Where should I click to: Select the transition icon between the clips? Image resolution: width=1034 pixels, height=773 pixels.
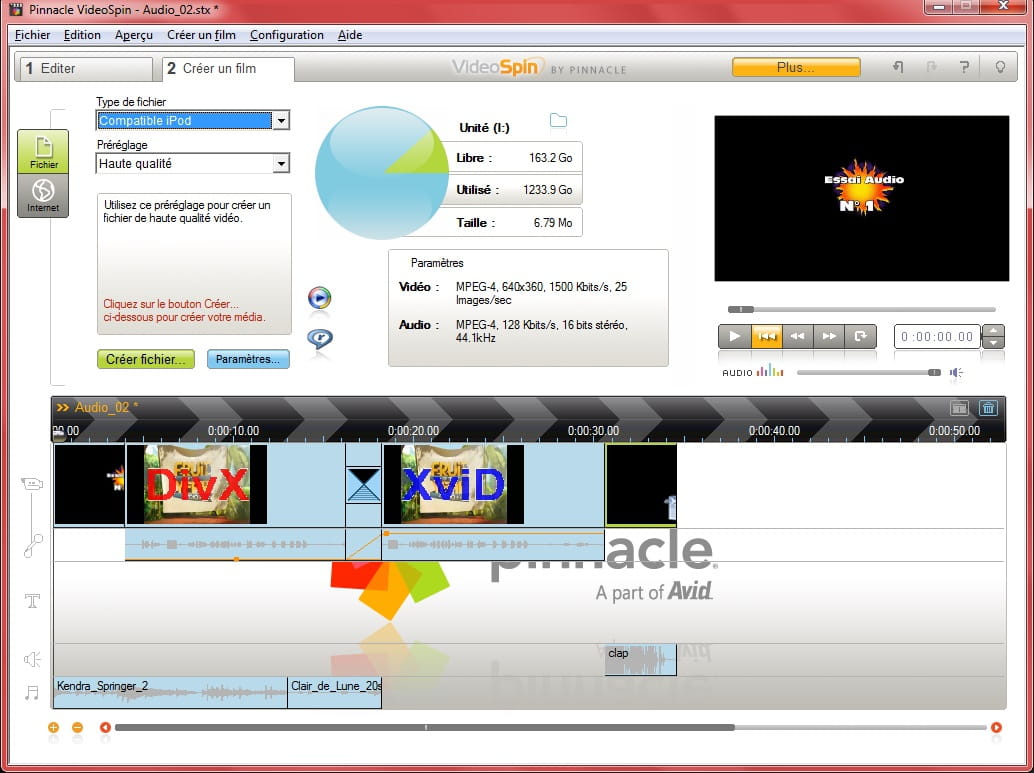tap(363, 485)
